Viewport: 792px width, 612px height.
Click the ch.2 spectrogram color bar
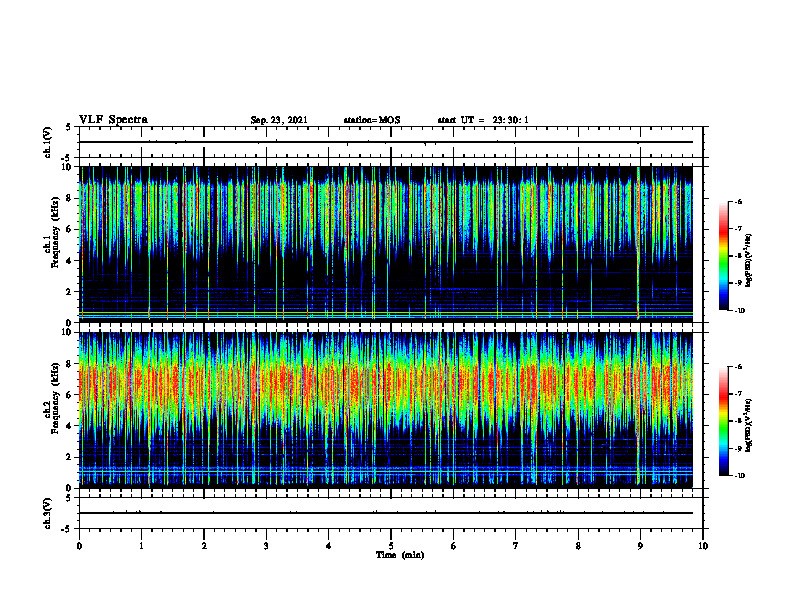pos(723,421)
